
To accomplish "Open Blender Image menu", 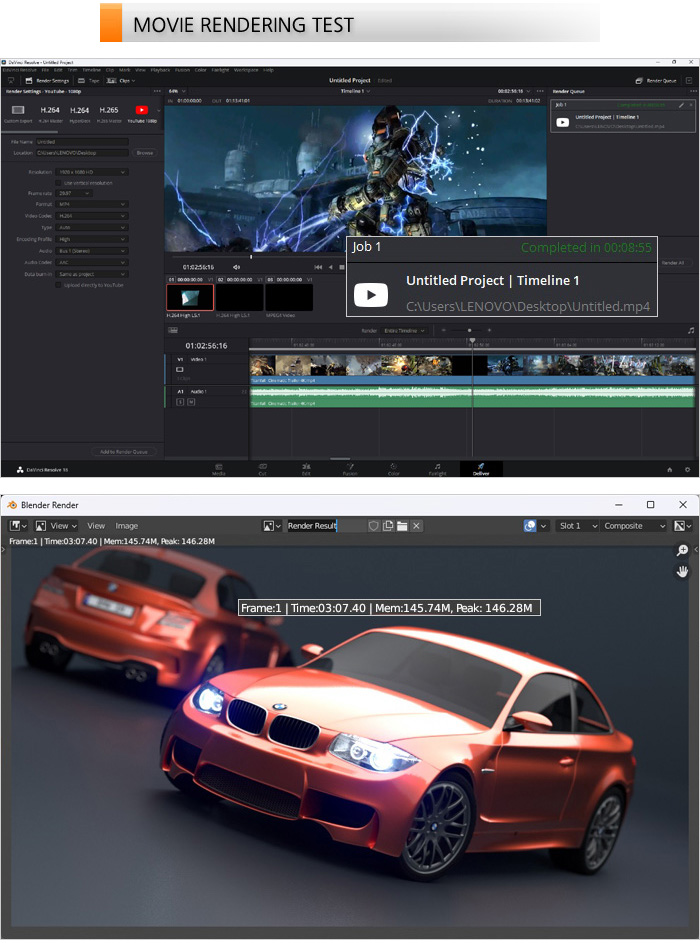I will [x=126, y=526].
